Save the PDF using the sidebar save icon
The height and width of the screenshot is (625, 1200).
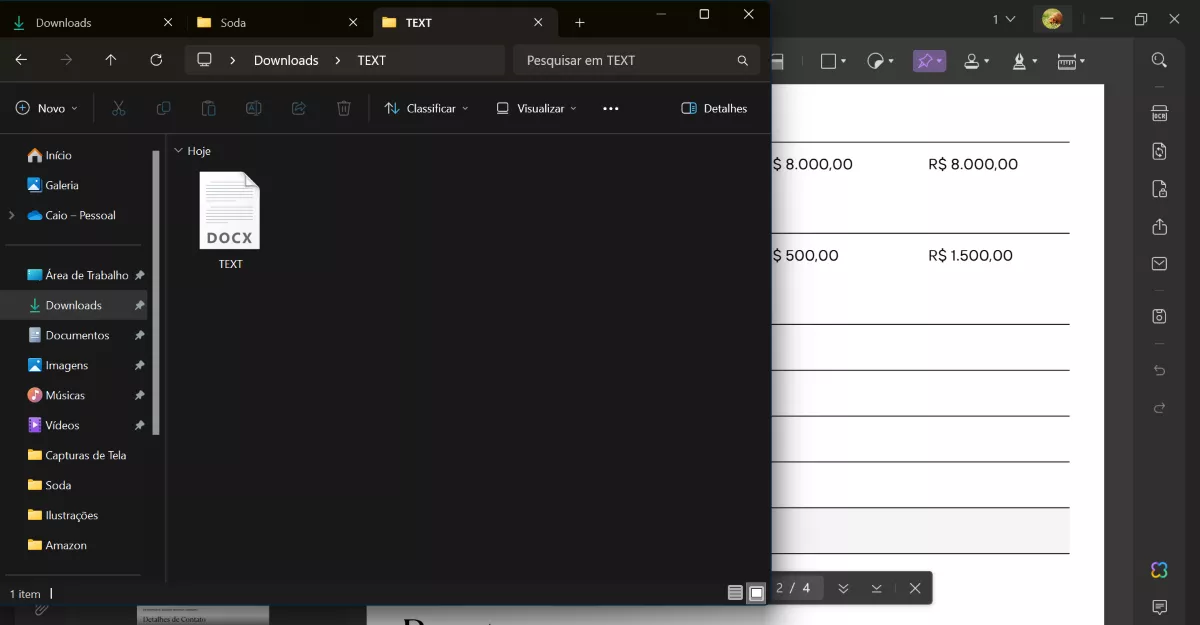1158,315
